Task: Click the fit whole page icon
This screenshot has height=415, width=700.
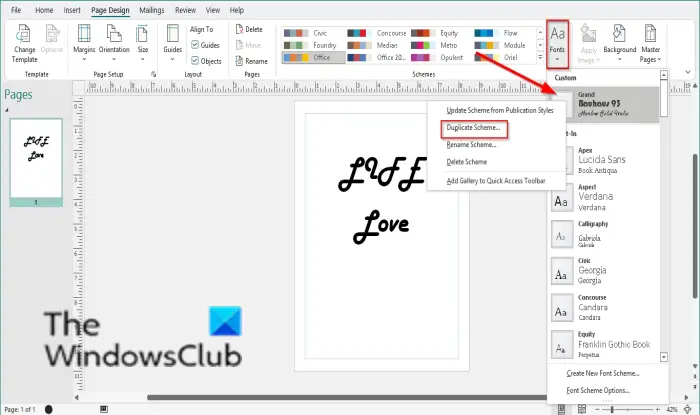Action: click(688, 409)
